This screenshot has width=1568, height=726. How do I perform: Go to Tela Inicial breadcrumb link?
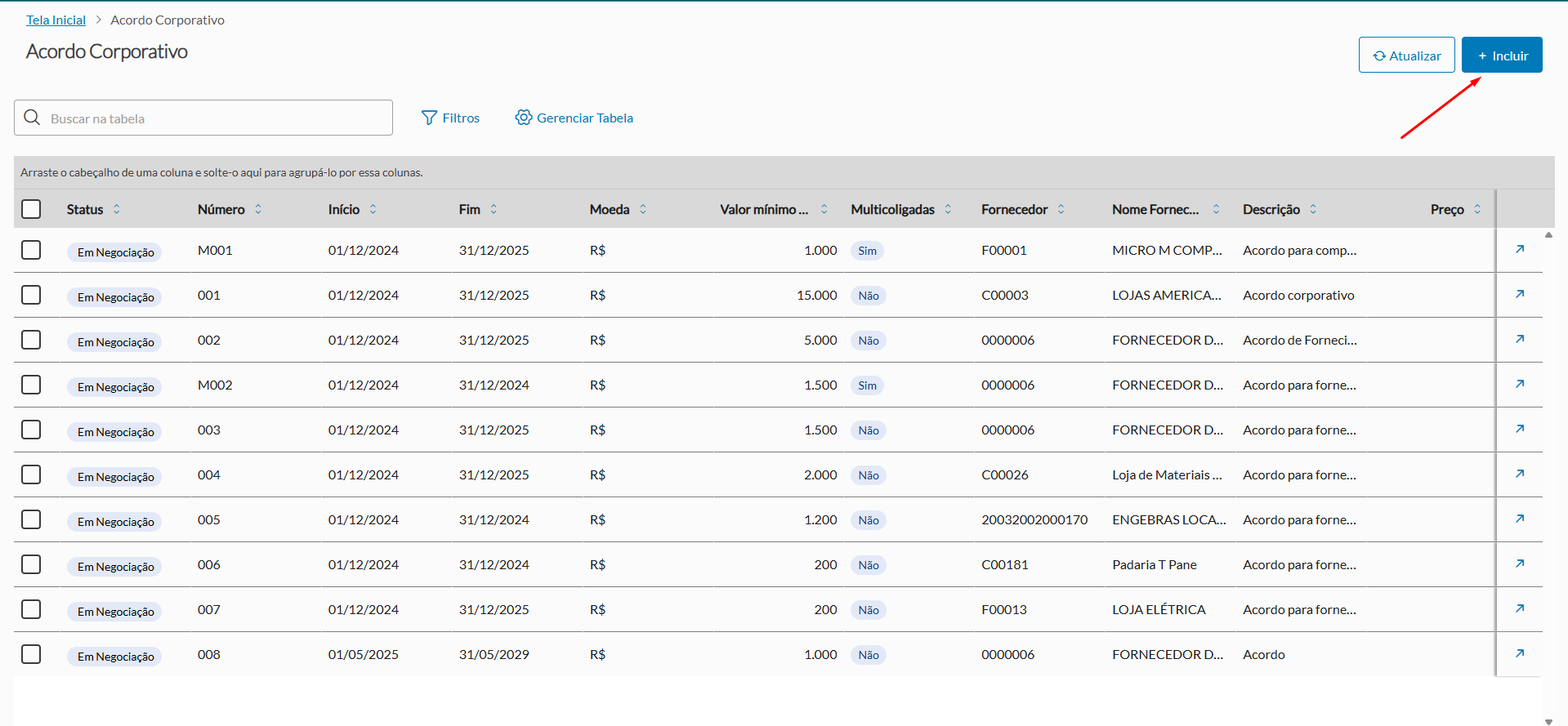coord(56,20)
